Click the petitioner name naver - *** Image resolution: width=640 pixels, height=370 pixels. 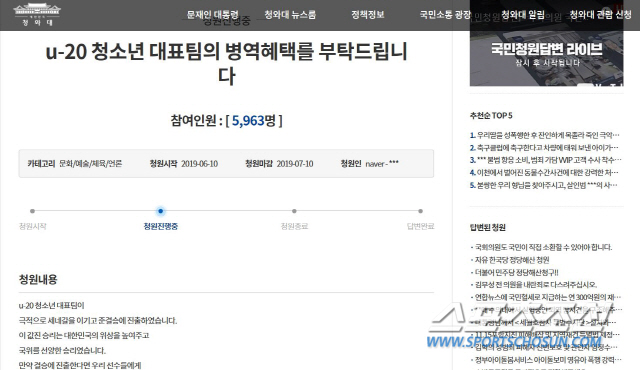pyautogui.click(x=382, y=164)
